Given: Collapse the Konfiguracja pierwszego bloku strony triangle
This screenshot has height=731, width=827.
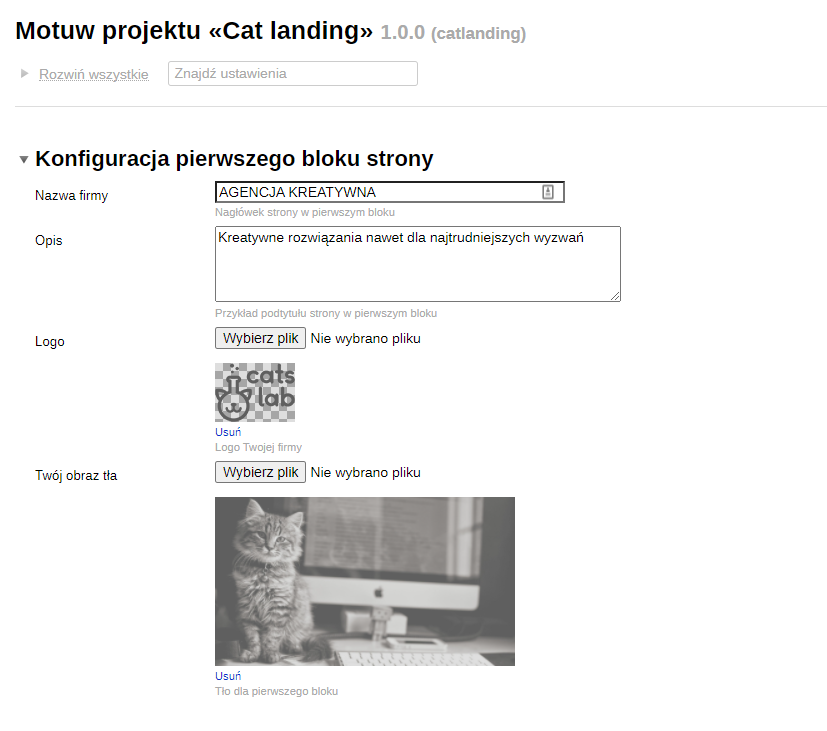Looking at the screenshot, I should [24, 159].
